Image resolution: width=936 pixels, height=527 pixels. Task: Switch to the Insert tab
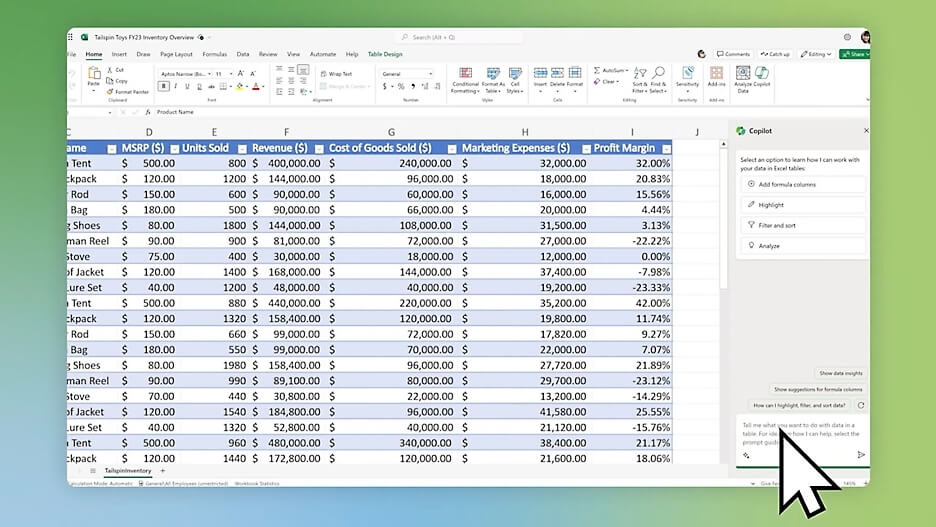[119, 54]
